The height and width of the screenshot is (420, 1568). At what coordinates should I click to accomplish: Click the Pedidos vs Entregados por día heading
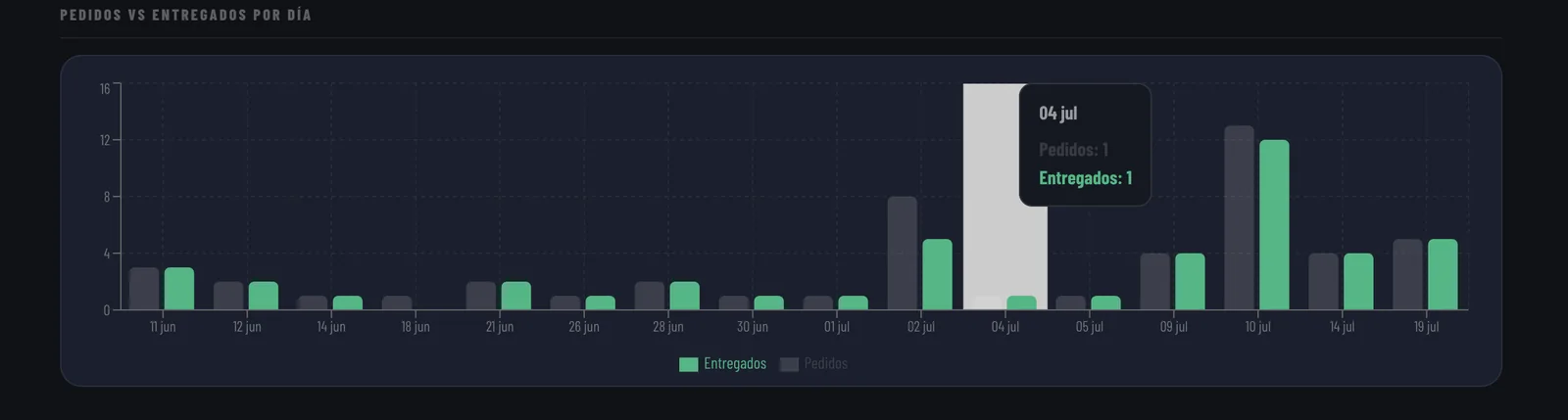185,15
